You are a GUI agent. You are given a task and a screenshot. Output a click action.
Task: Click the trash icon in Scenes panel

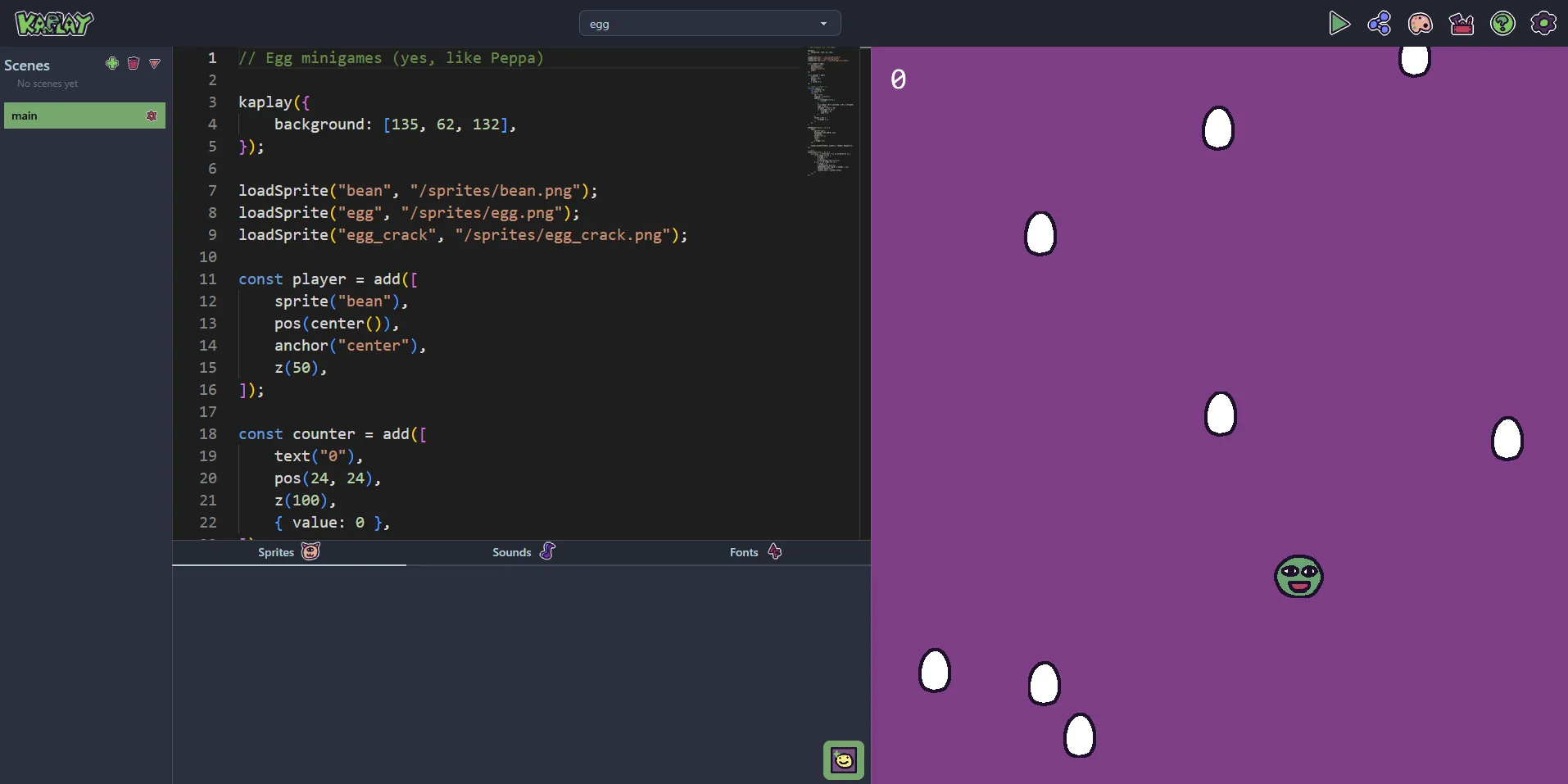pos(134,64)
